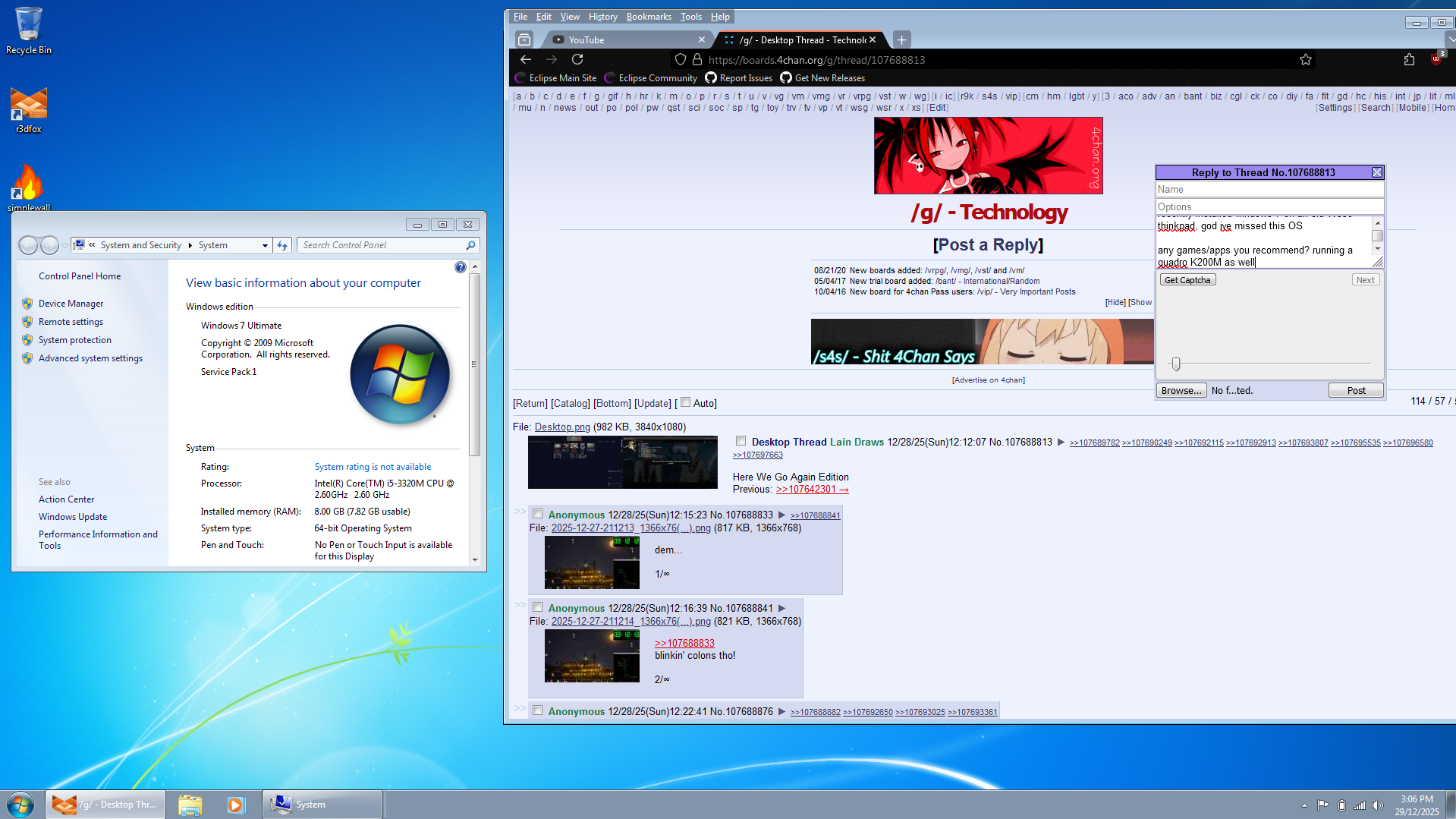
Task: Launch Windows Media Player from the taskbar
Action: click(236, 805)
